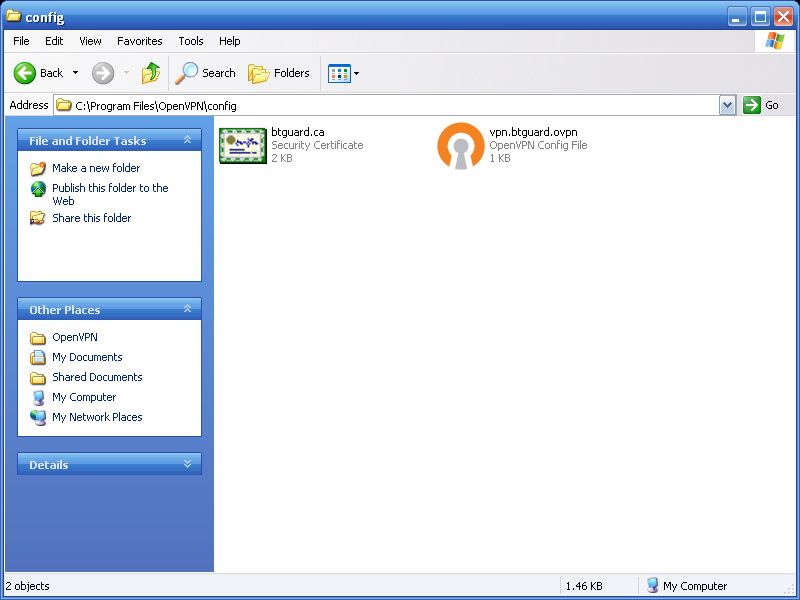Screen dimensions: 800x600
Task: Minimize the config window
Action: click(x=736, y=17)
